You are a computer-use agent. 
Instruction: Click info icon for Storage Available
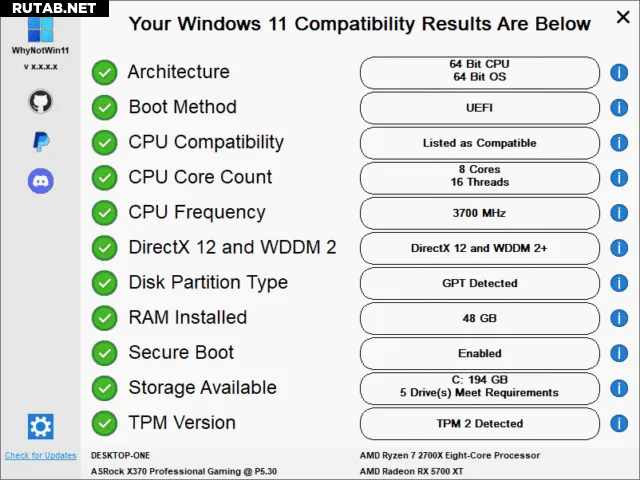(x=619, y=388)
